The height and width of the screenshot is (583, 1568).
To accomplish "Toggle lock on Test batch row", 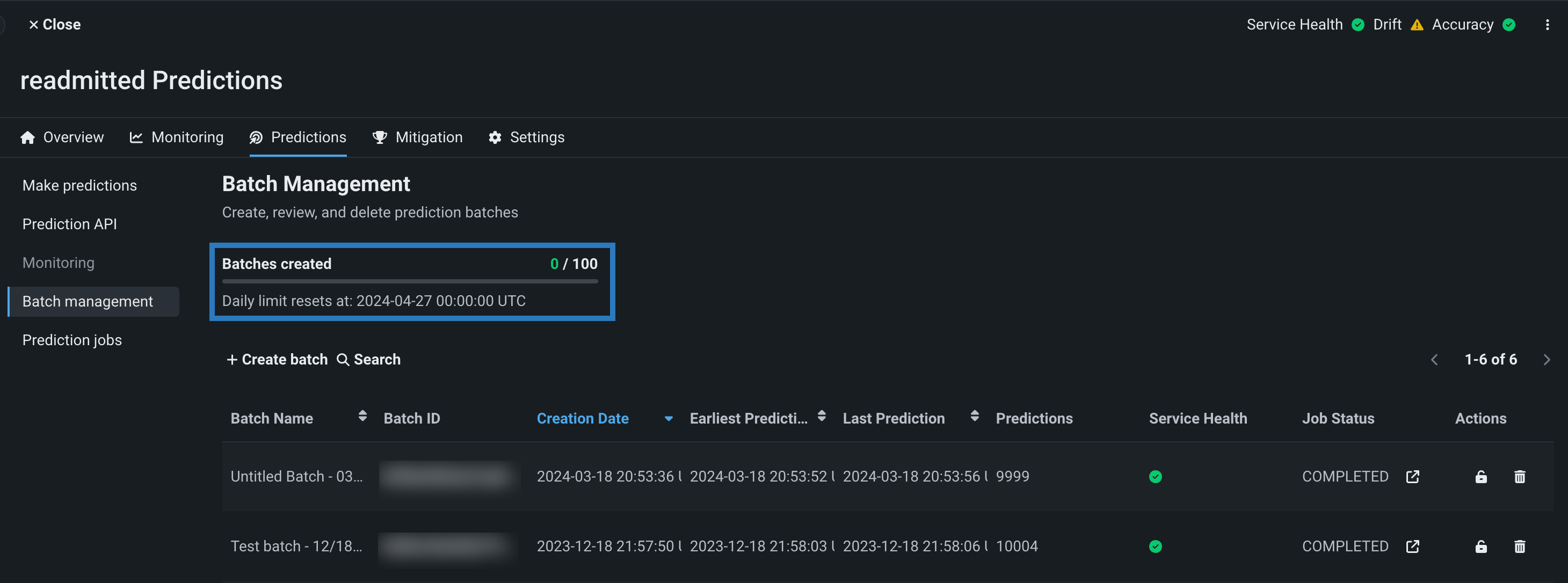I will pyautogui.click(x=1480, y=546).
